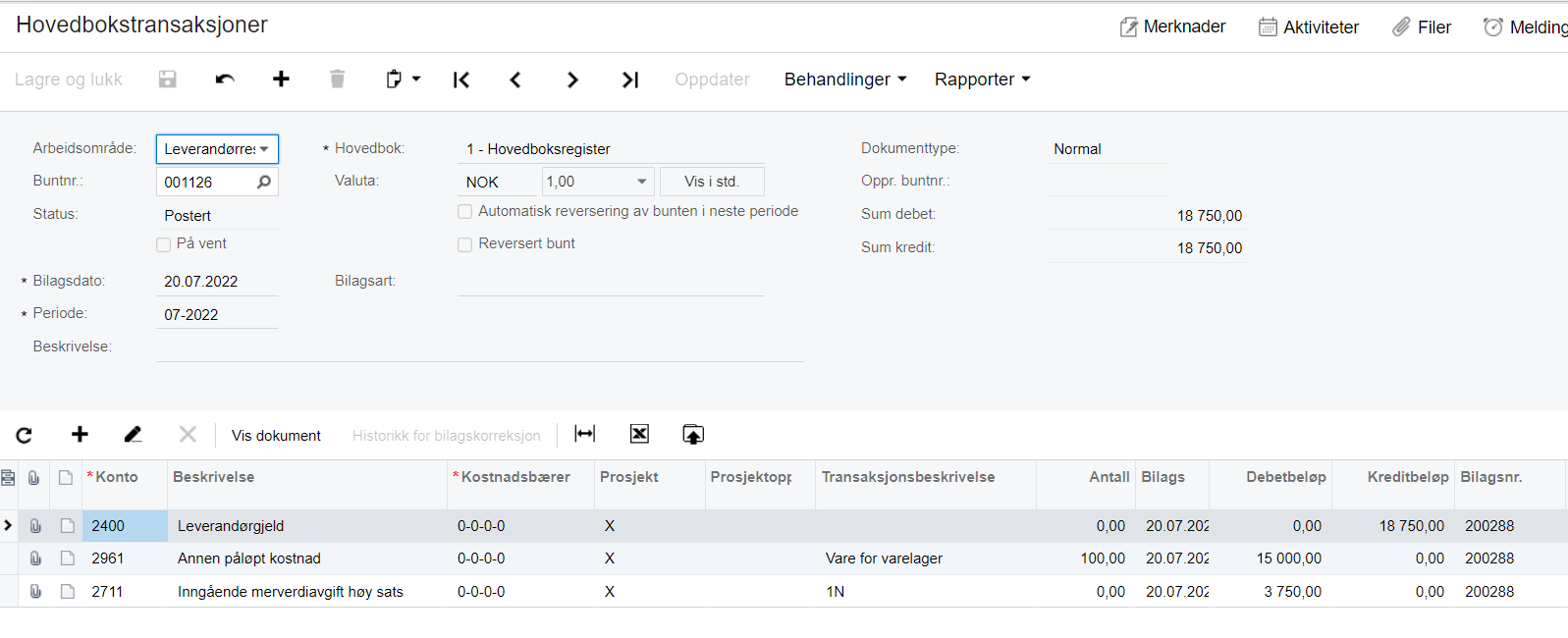Open the clipboard dropdown arrow
This screenshot has height=638, width=1568.
(x=416, y=79)
